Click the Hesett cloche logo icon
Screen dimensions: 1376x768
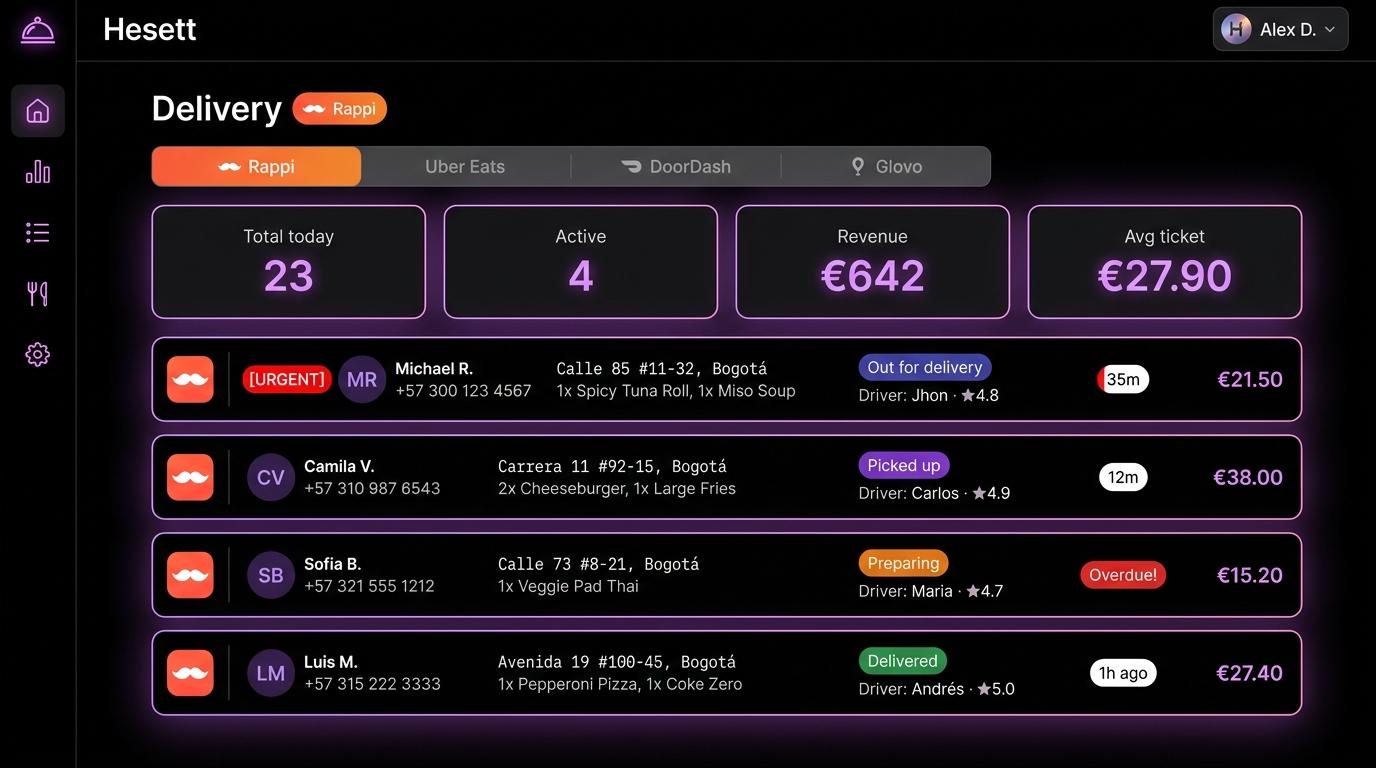click(38, 30)
